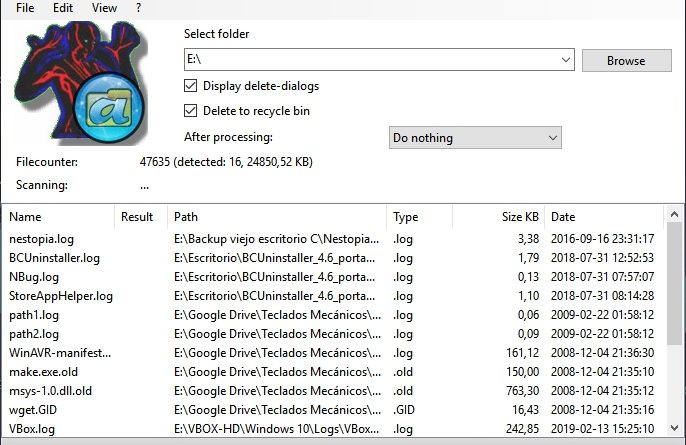Open the View menu

tap(104, 8)
